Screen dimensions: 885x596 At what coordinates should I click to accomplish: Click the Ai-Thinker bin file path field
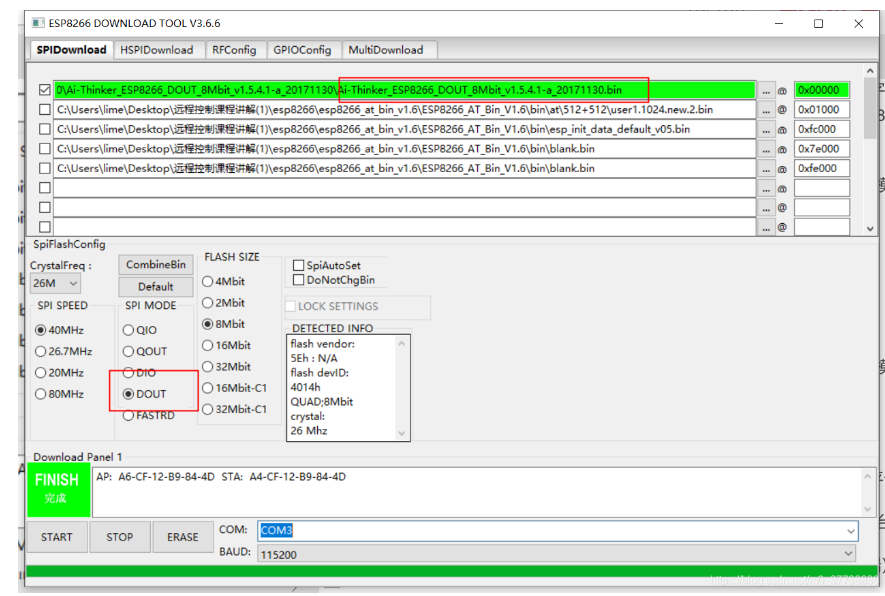(405, 90)
